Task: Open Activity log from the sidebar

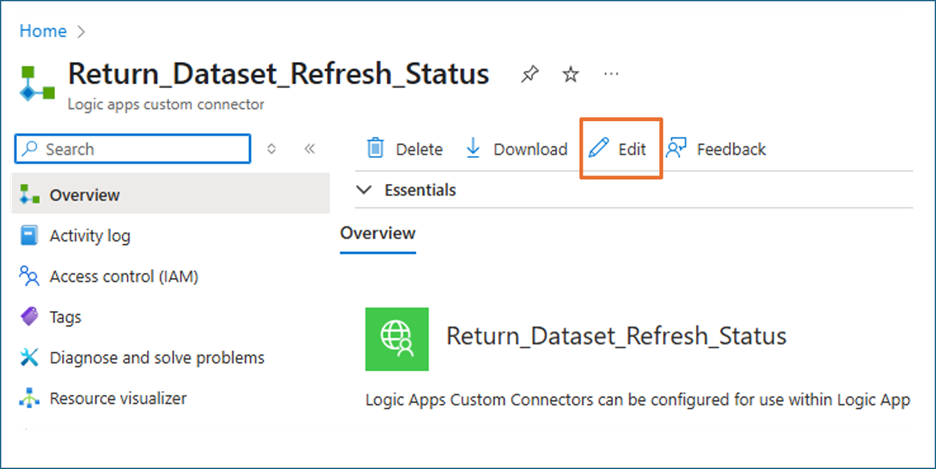Action: 90,236
